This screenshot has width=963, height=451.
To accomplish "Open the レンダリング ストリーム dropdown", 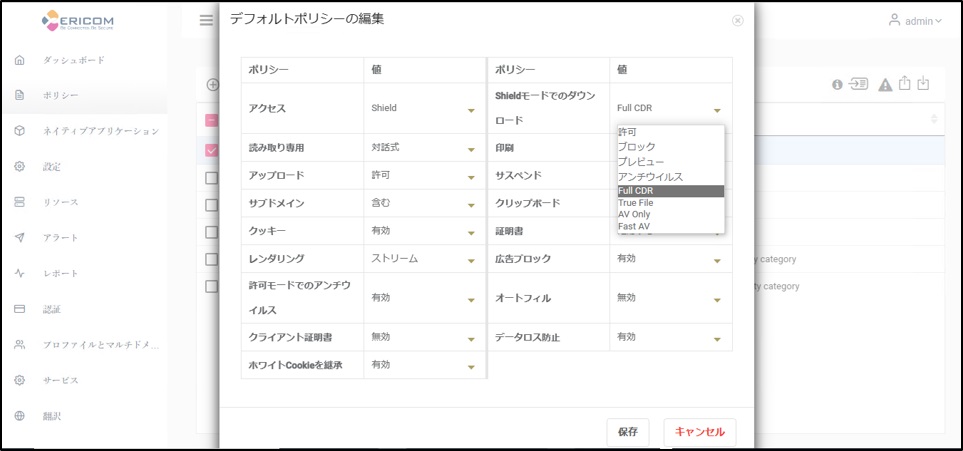I will 424,259.
